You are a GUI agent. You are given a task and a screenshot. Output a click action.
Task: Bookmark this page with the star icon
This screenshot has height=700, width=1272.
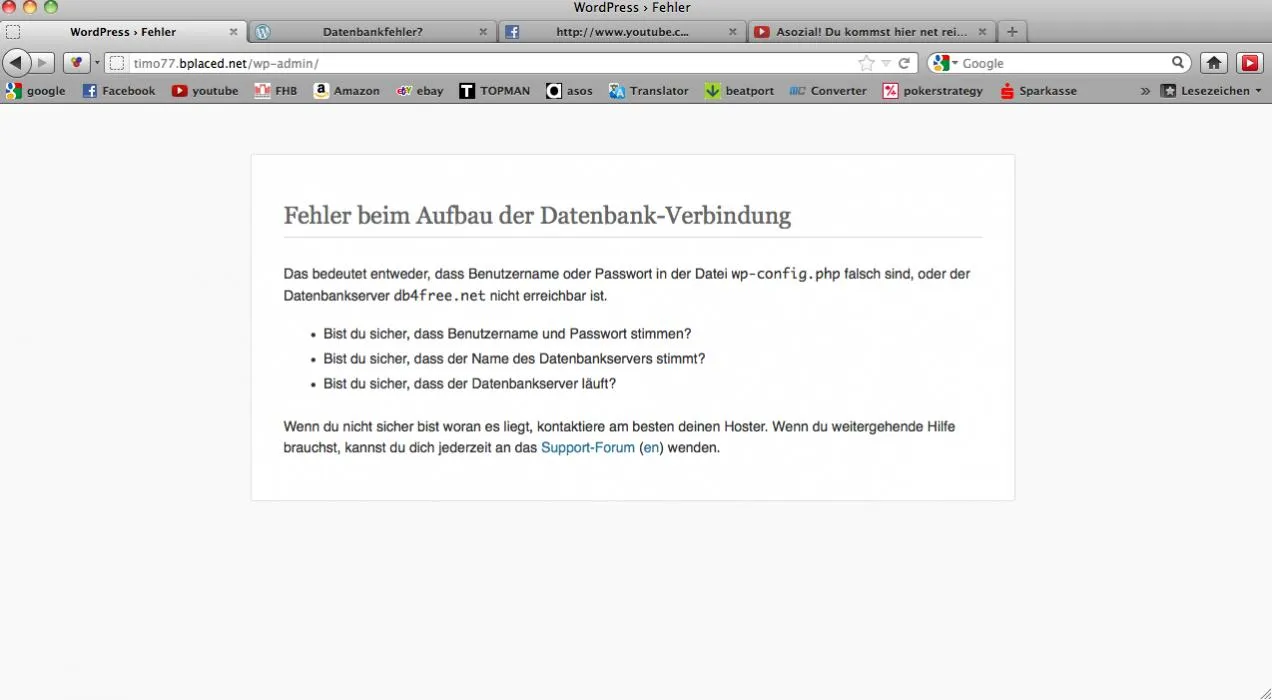866,63
